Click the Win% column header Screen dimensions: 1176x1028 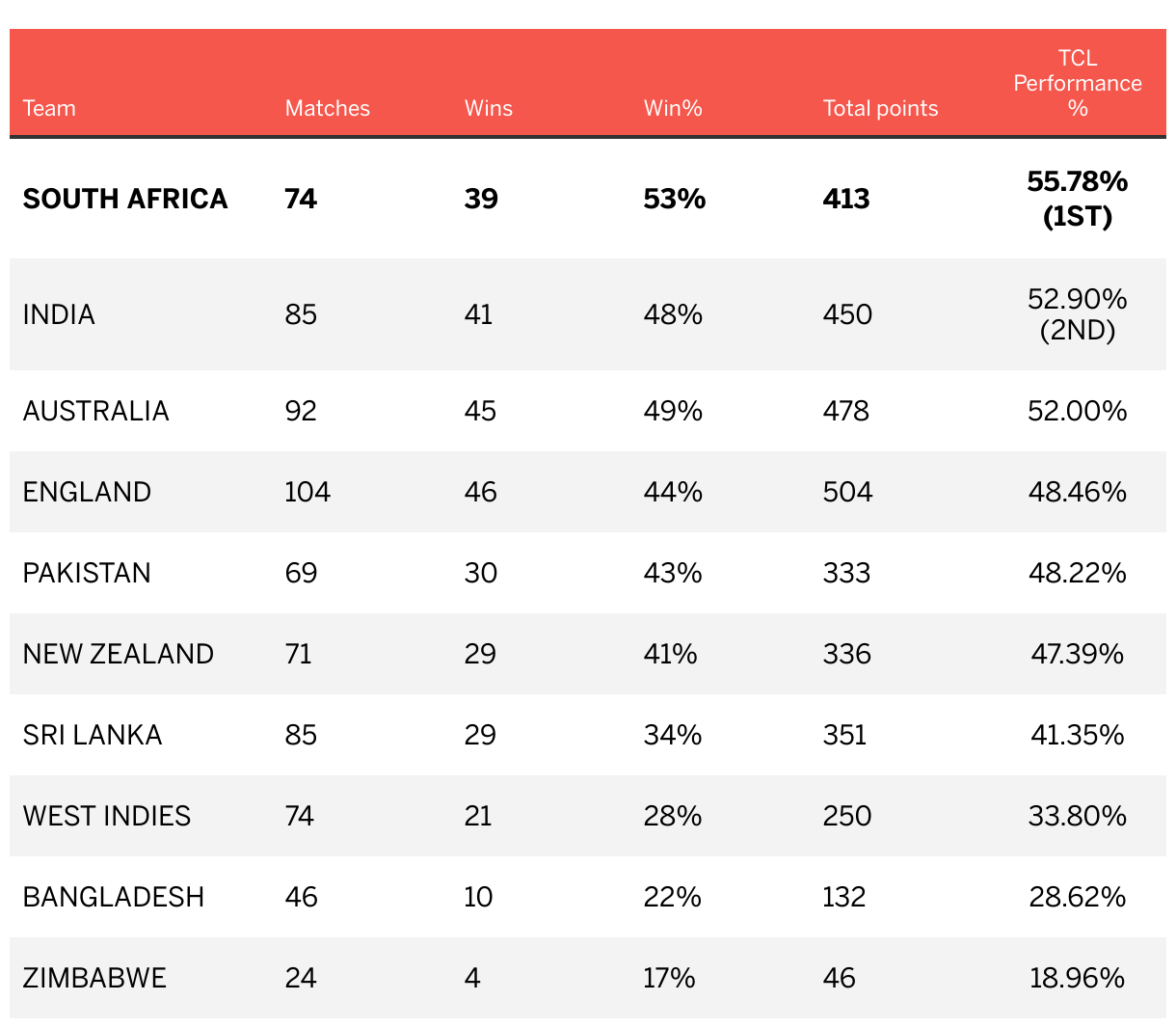point(672,108)
